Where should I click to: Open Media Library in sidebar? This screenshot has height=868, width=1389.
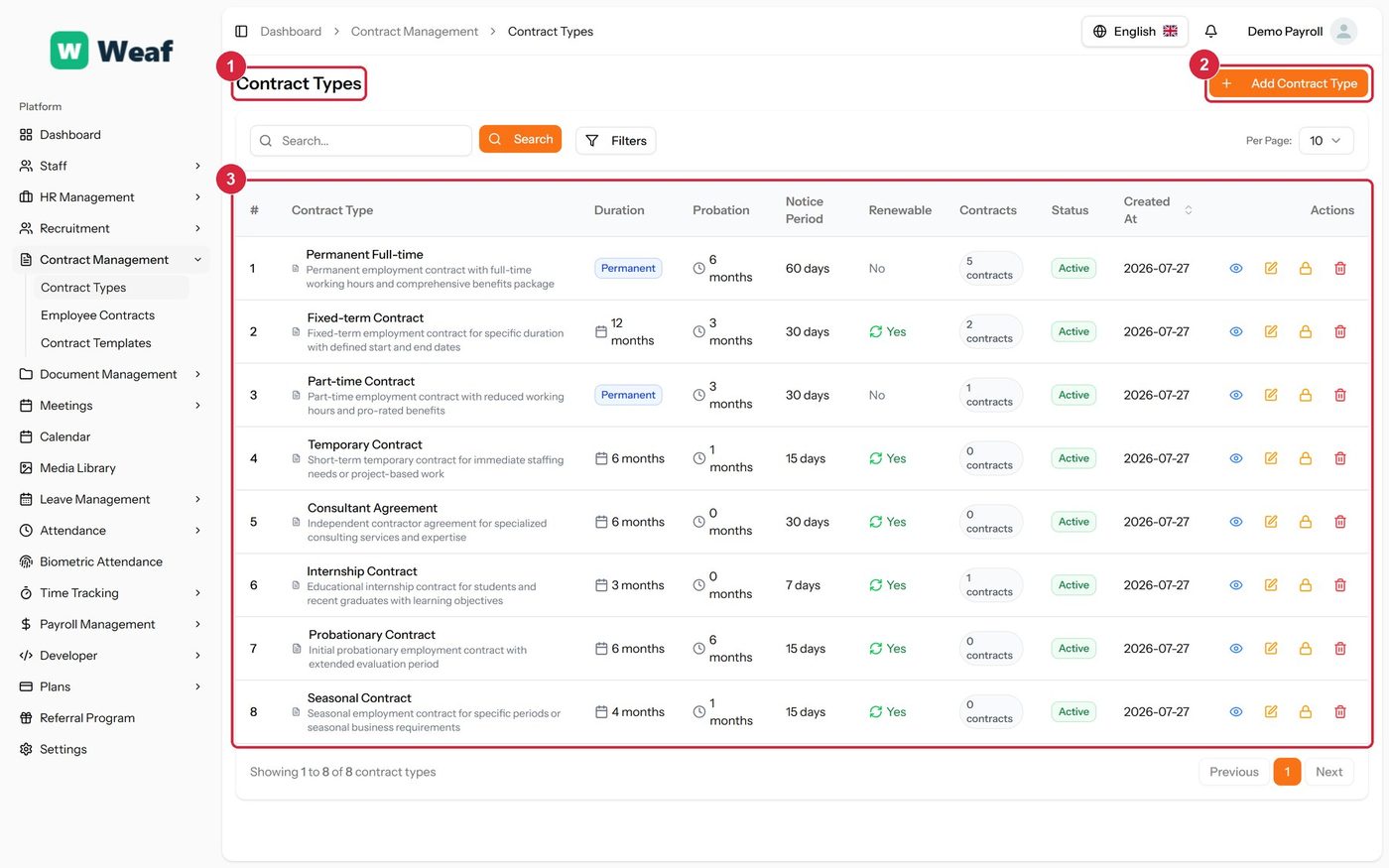coord(111,468)
